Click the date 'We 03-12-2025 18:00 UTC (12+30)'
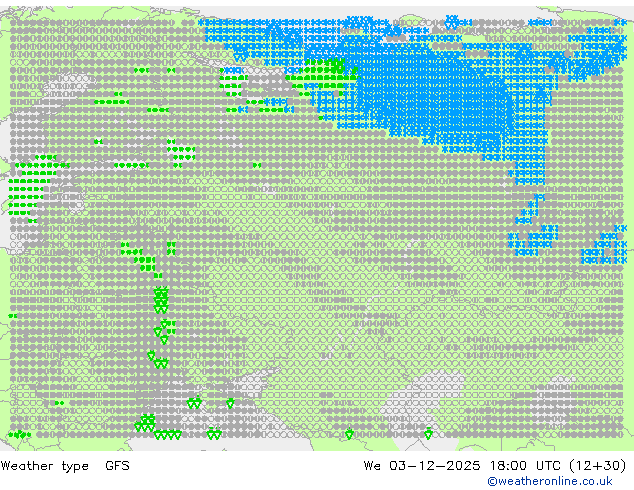The width and height of the screenshot is (634, 490). pos(495,466)
